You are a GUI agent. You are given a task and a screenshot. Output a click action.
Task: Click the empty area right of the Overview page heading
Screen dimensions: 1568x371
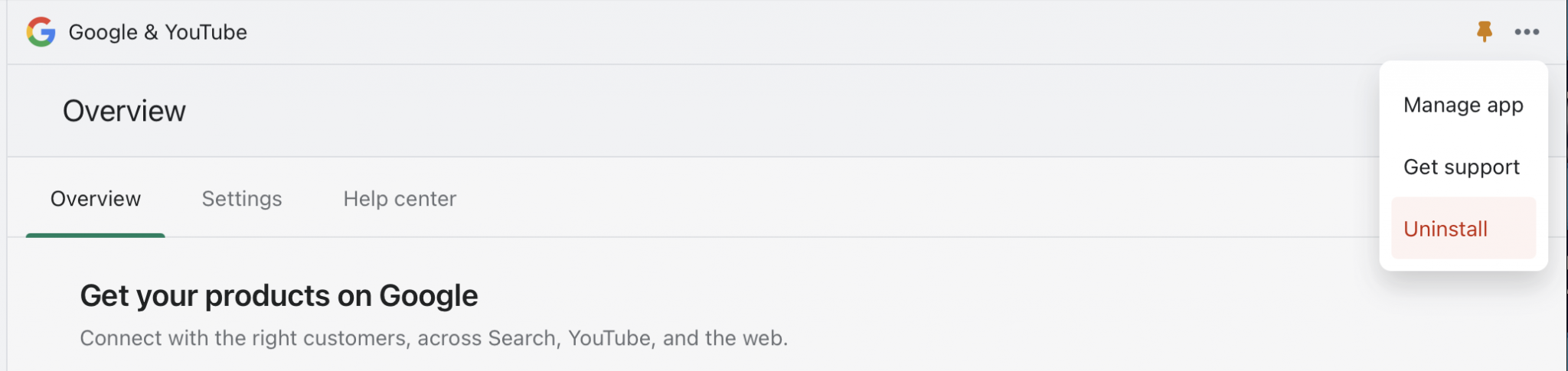click(x=766, y=111)
